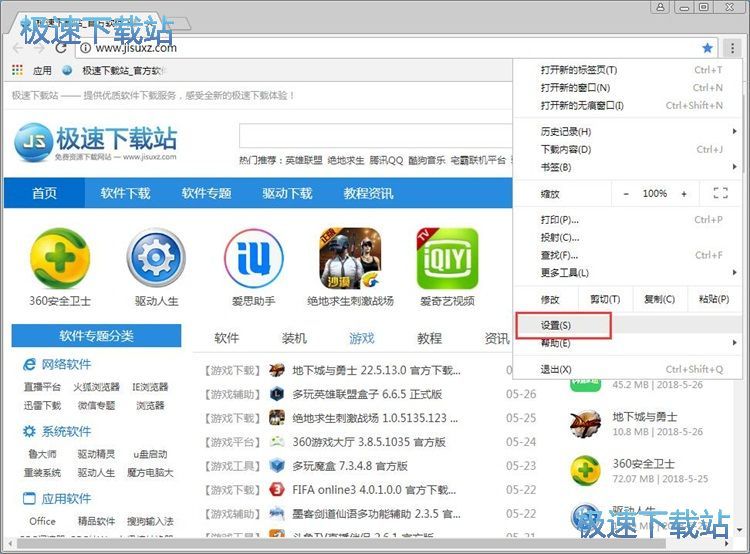Click the site search input field
This screenshot has height=554, width=750.
[372, 137]
